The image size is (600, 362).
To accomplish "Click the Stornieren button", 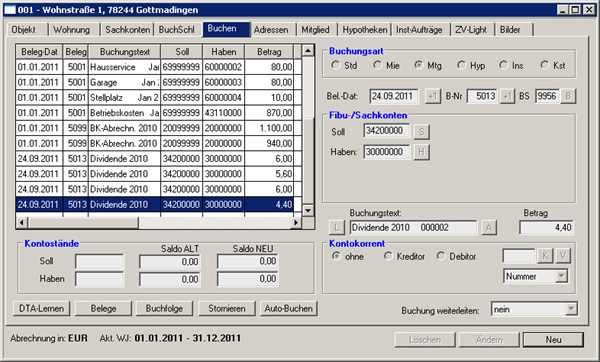I will (x=227, y=308).
